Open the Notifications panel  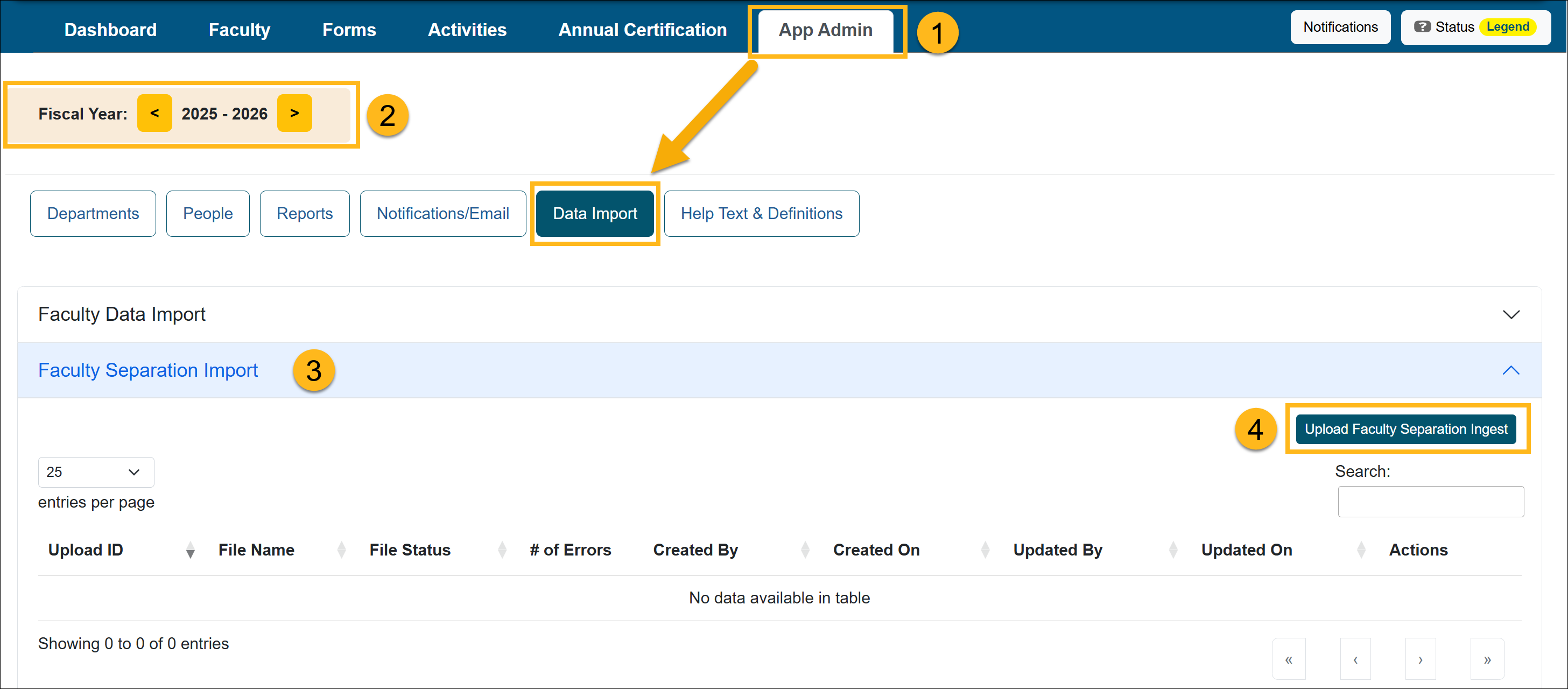[x=1340, y=27]
